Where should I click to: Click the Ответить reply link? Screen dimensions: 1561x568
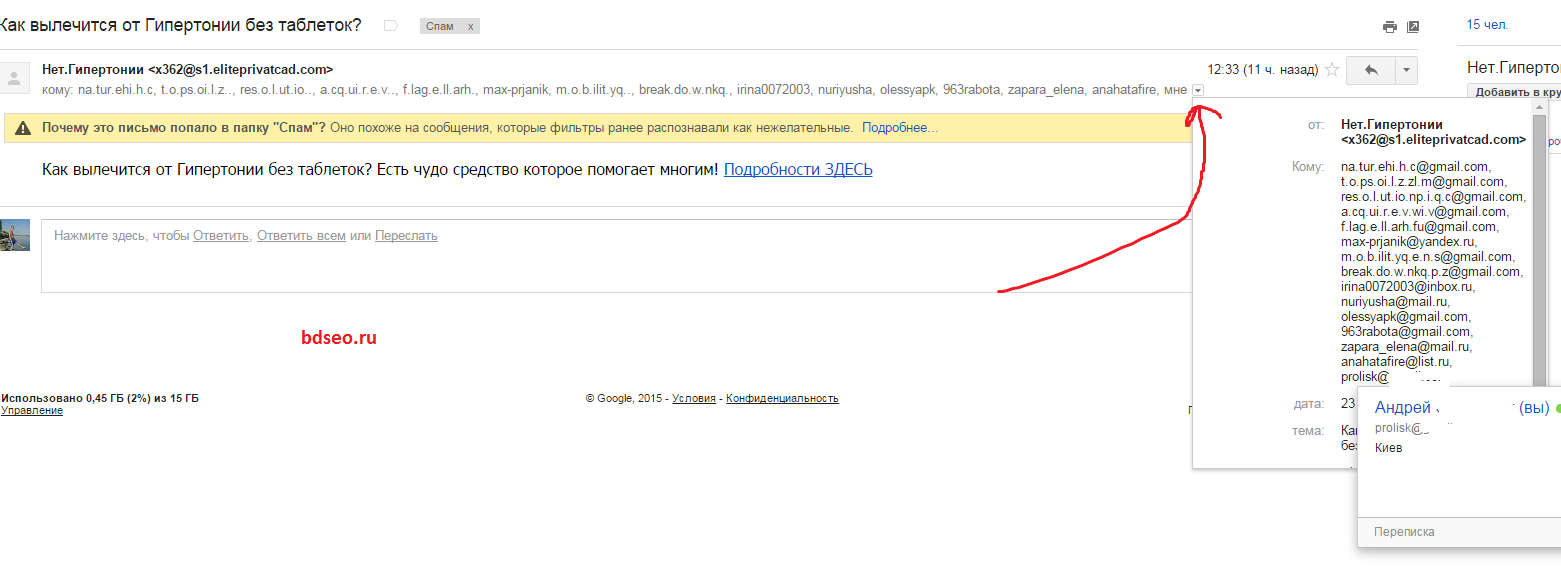coord(221,236)
